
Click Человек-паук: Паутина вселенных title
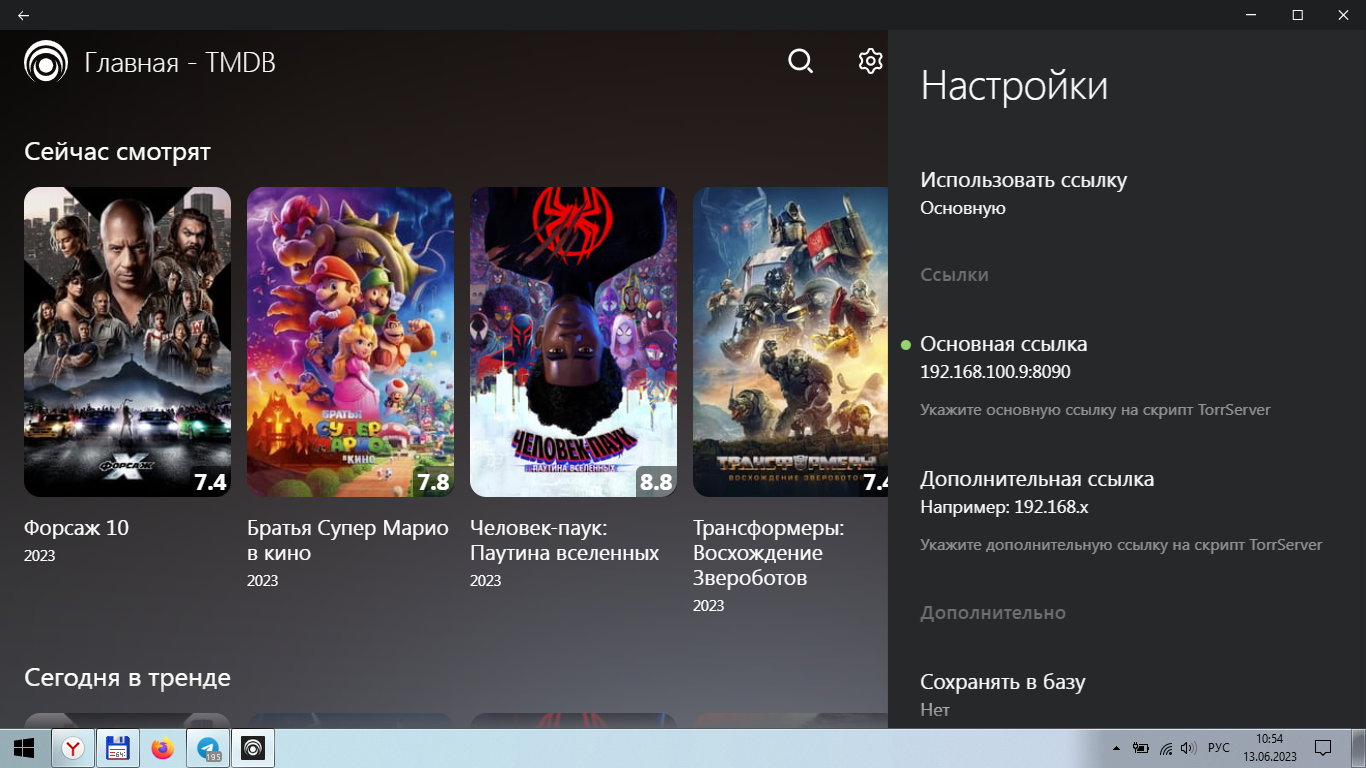(565, 540)
